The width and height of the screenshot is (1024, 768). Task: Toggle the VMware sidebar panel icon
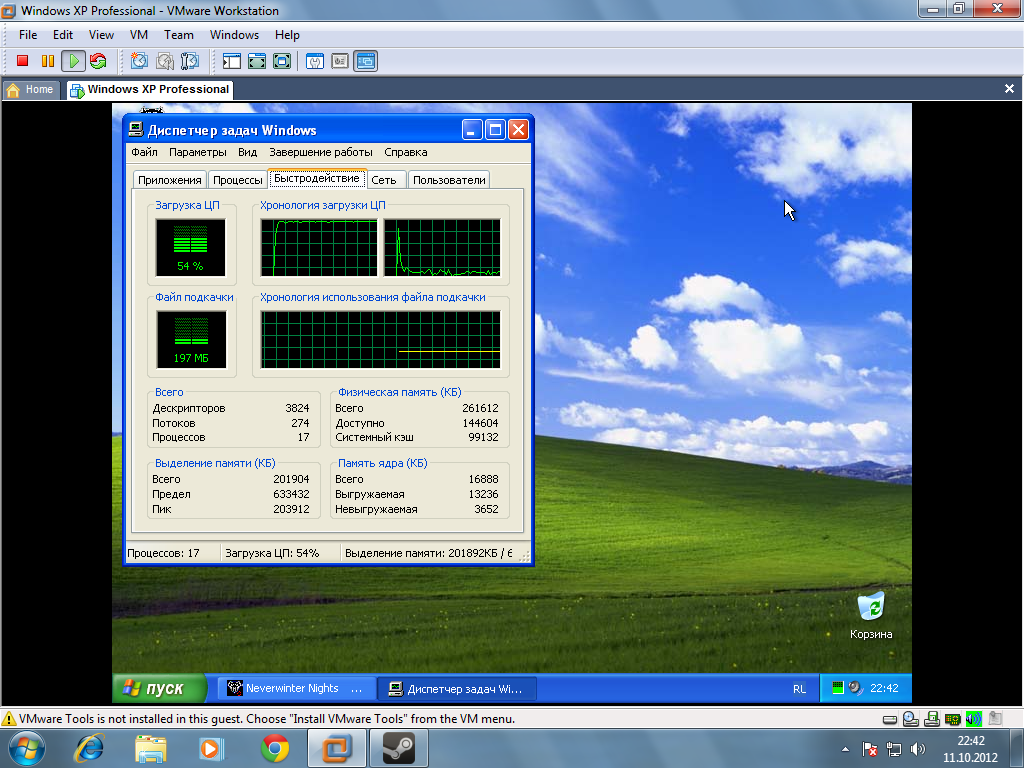tap(231, 61)
